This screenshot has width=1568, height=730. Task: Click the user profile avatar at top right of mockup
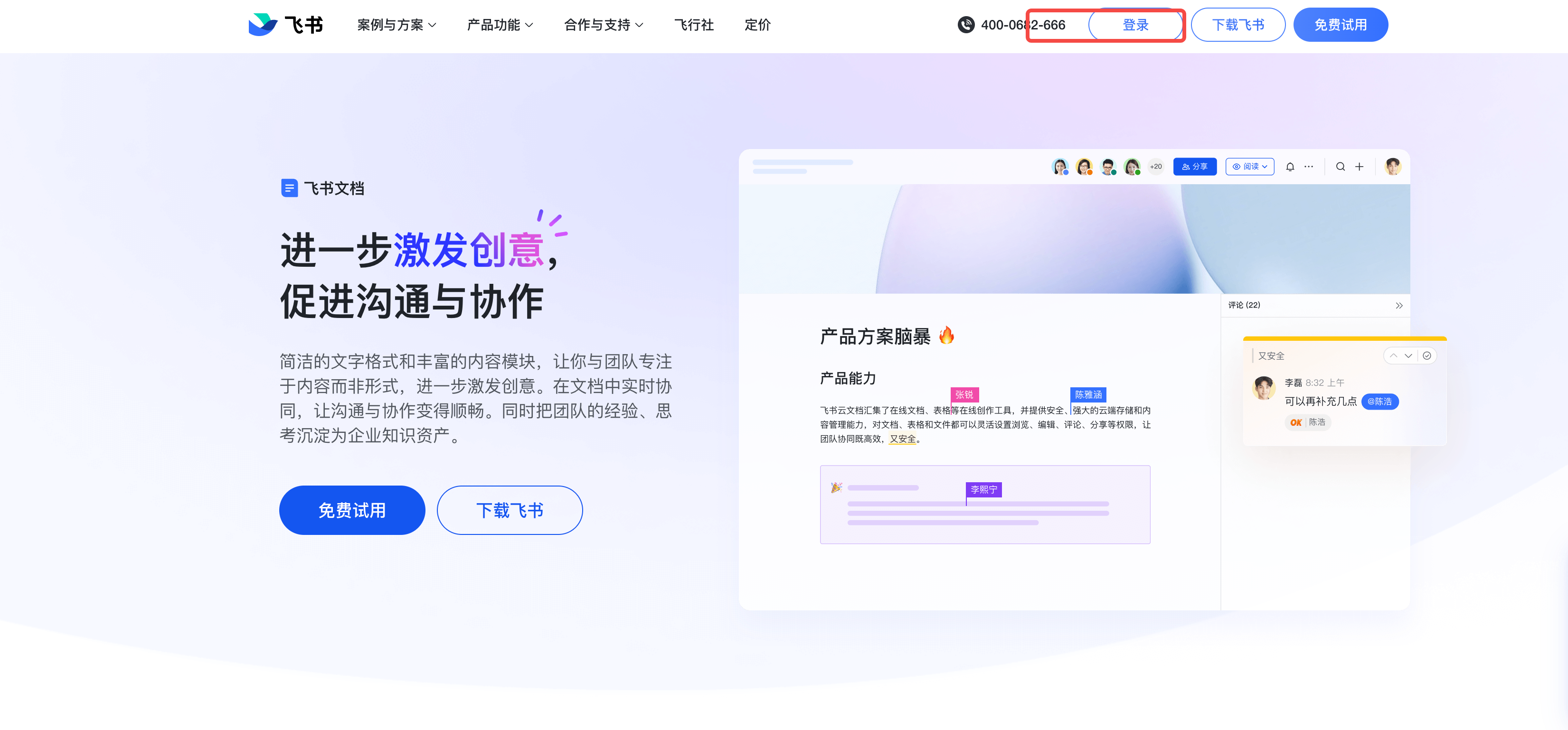coord(1393,166)
